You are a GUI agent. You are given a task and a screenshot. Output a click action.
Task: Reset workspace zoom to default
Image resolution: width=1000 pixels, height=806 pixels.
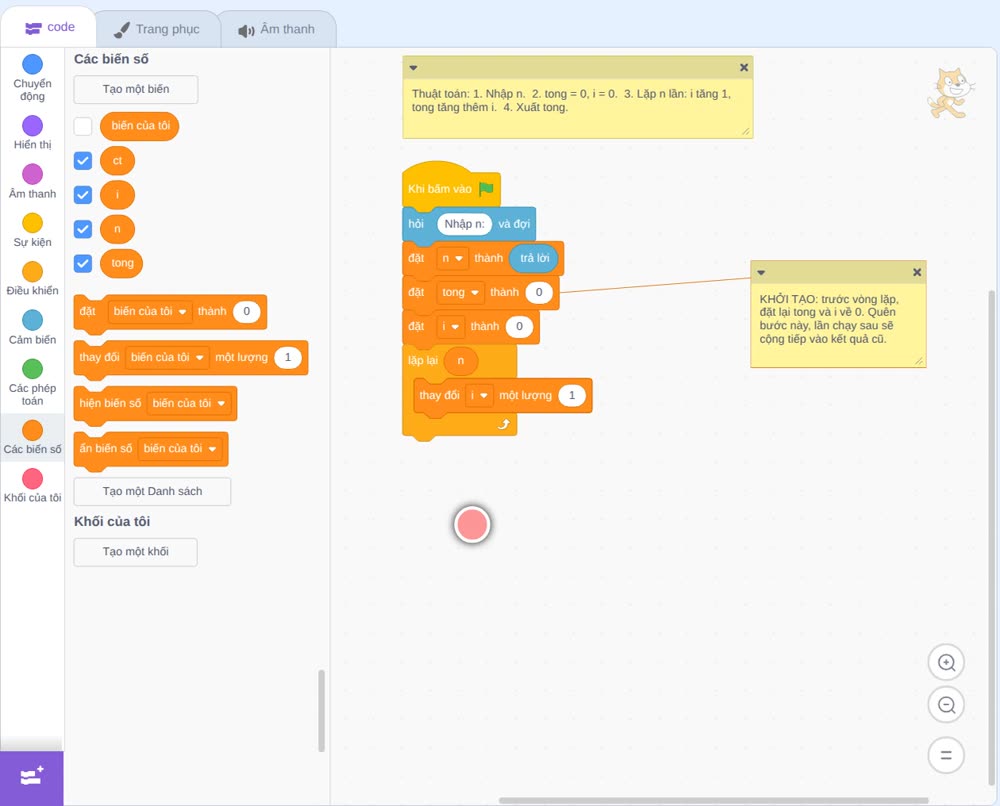946,755
